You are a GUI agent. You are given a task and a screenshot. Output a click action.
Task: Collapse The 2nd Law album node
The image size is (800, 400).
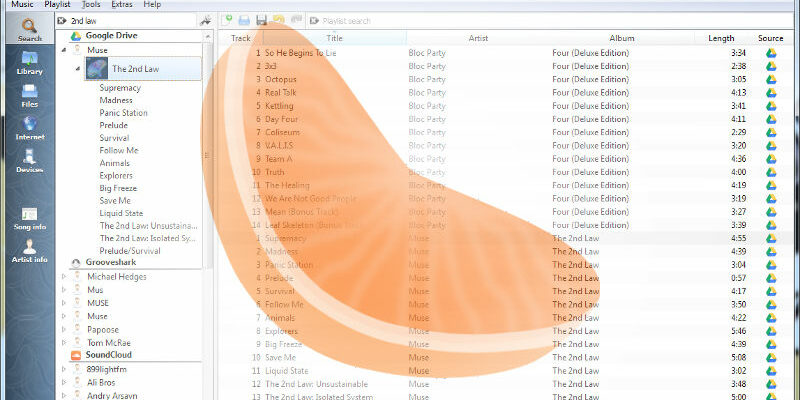coord(78,68)
